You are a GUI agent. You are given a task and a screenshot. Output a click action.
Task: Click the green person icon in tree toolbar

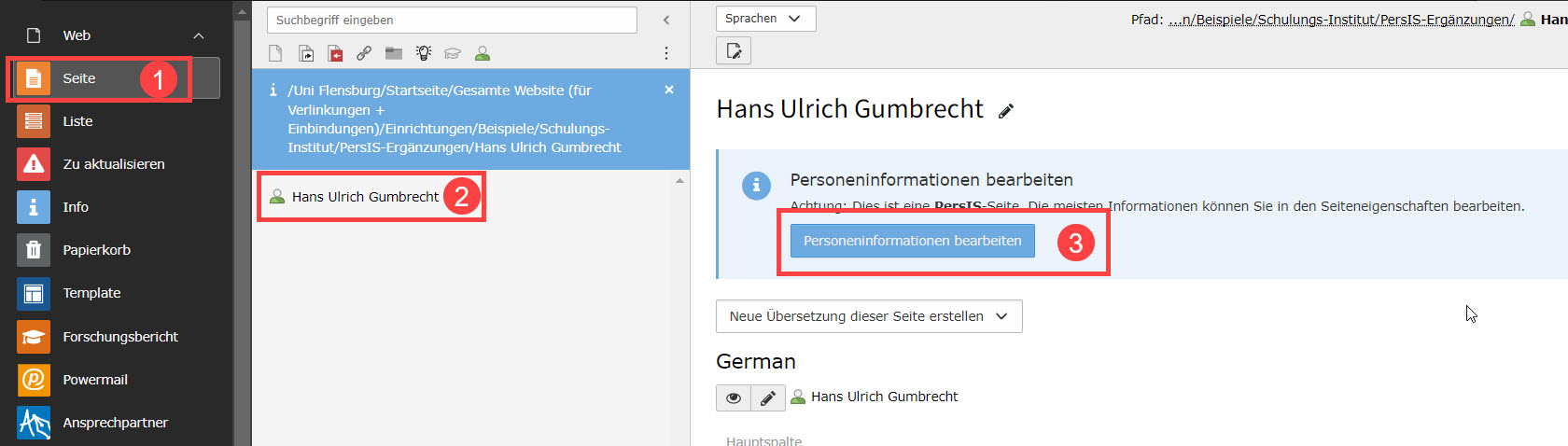(483, 53)
